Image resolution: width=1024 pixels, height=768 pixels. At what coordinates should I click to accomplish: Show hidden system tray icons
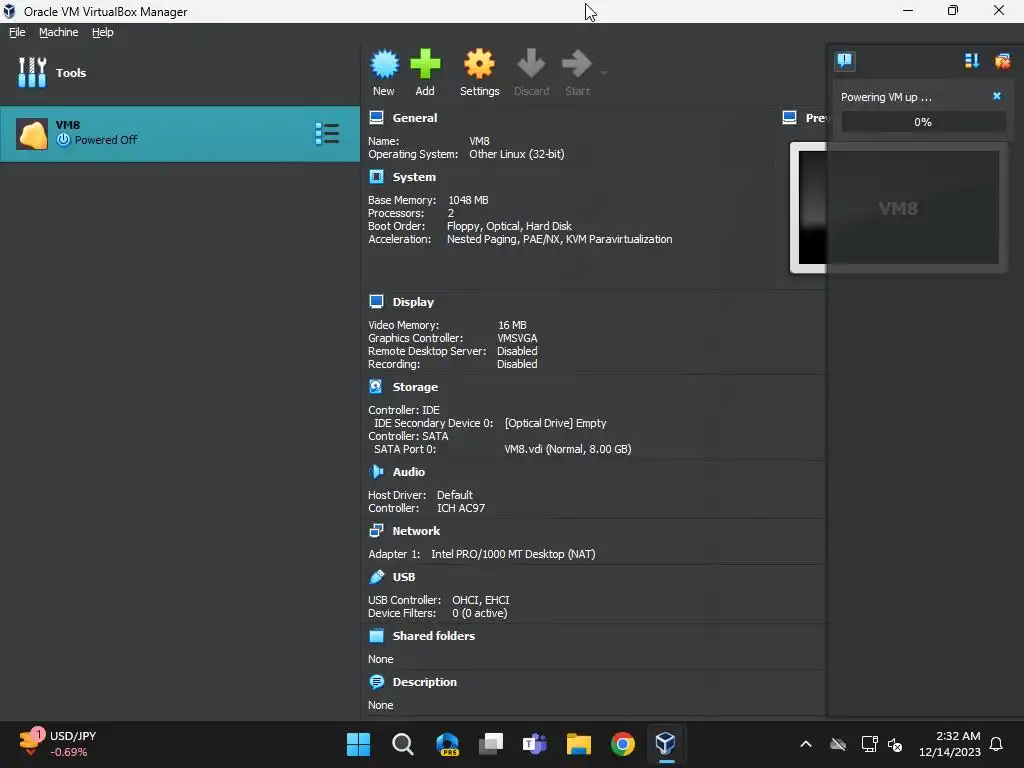806,744
